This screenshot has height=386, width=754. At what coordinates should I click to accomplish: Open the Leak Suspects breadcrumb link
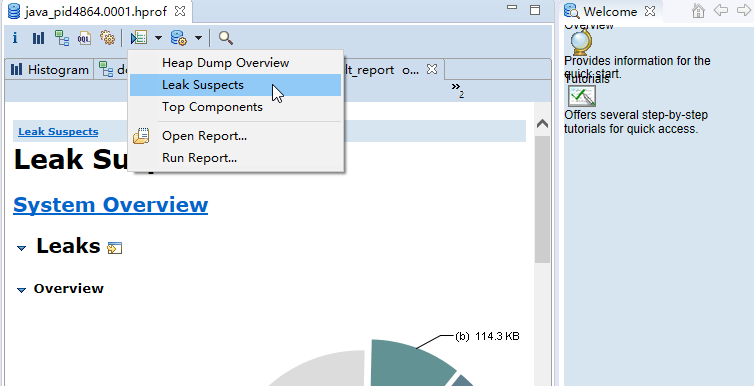click(58, 132)
